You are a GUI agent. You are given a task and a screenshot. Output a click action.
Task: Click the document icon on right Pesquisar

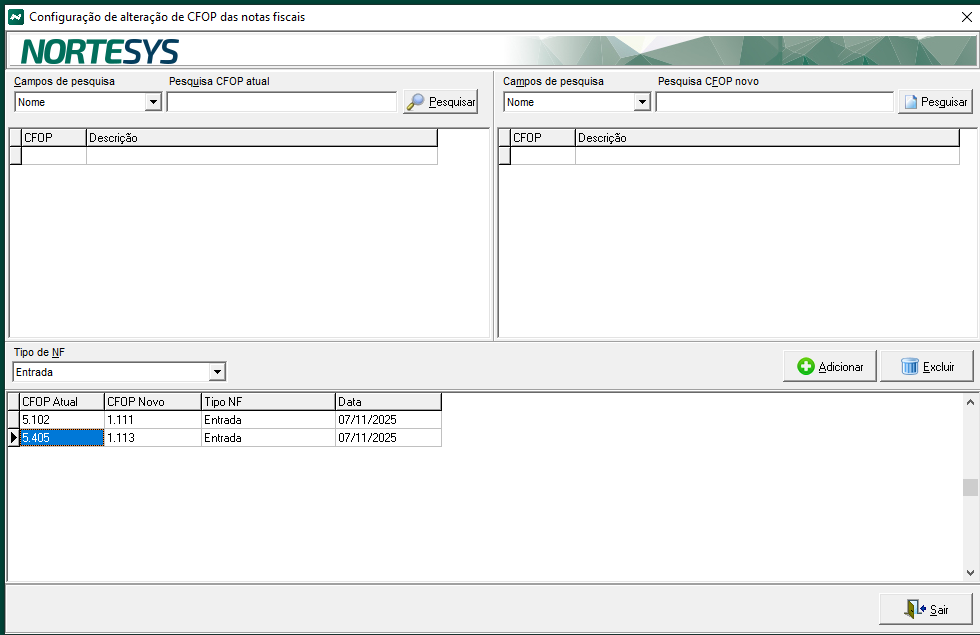point(909,102)
